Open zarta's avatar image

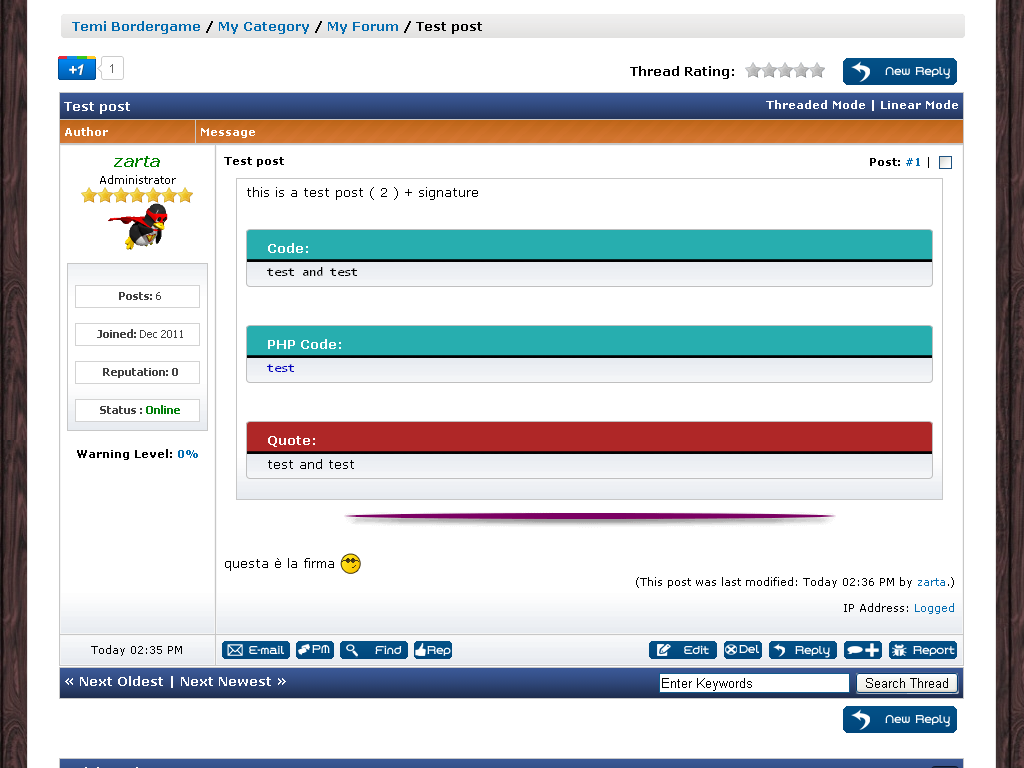pos(138,227)
